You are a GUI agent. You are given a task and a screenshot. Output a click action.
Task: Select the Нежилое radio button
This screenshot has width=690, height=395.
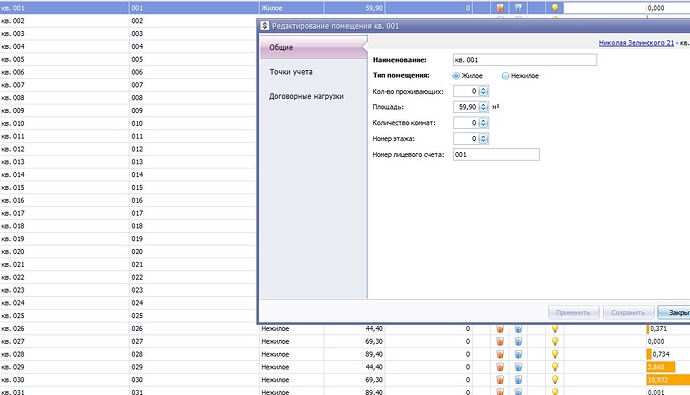coord(505,76)
